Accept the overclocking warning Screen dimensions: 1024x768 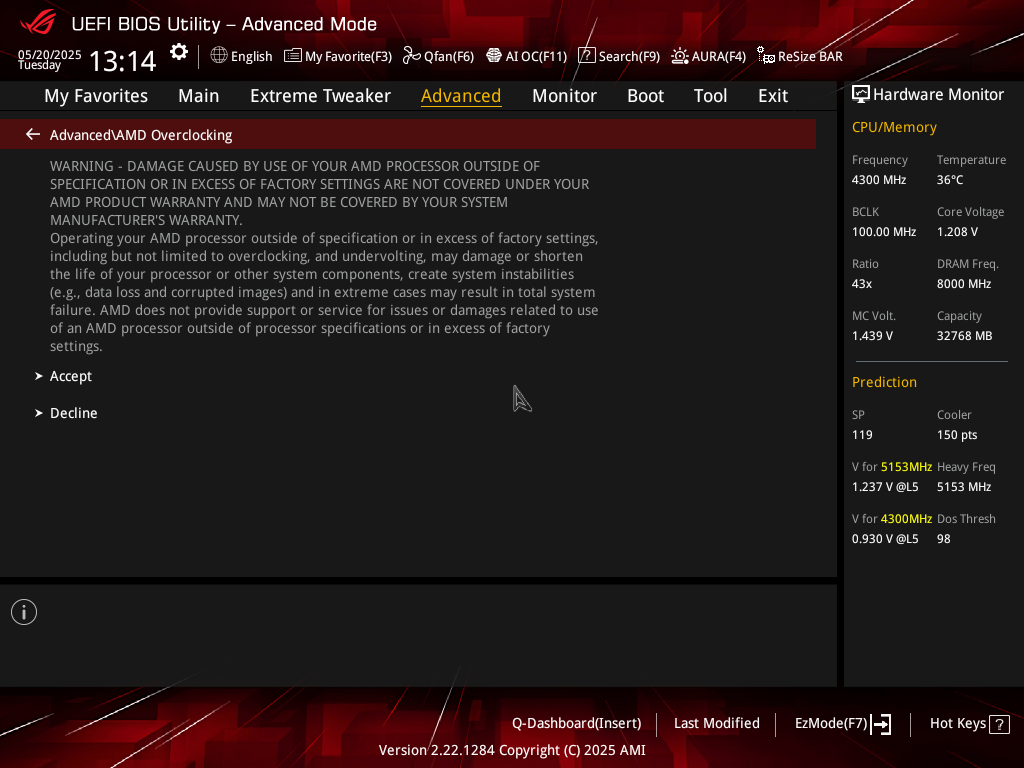(71, 376)
